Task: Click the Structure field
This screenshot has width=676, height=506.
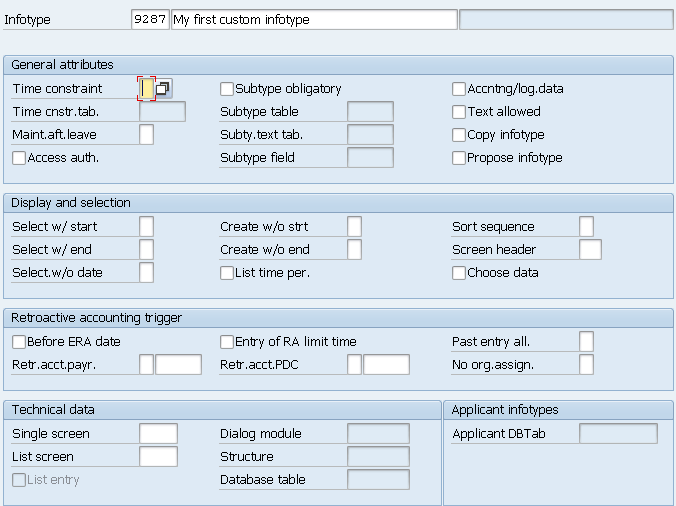Action: click(x=379, y=456)
